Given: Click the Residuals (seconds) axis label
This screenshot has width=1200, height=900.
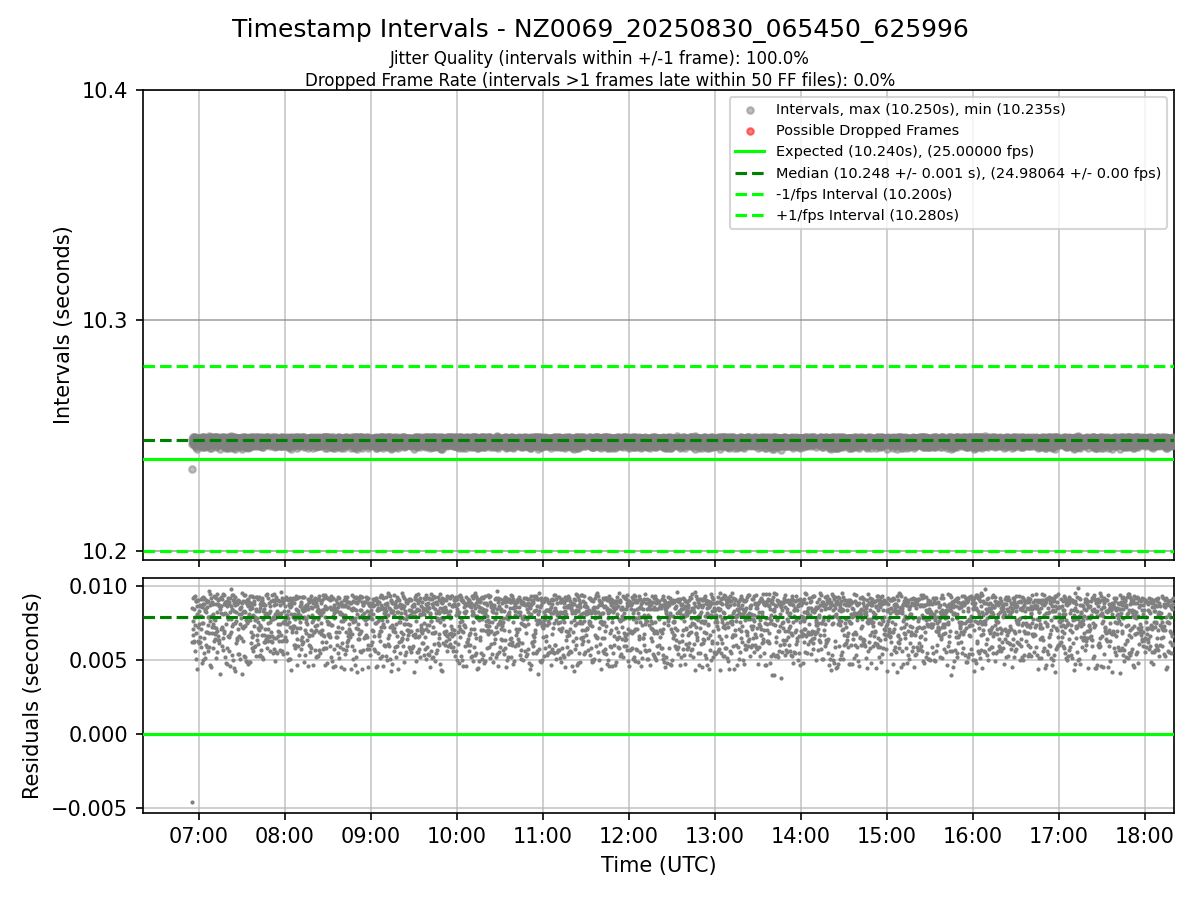Looking at the screenshot, I should [32, 696].
